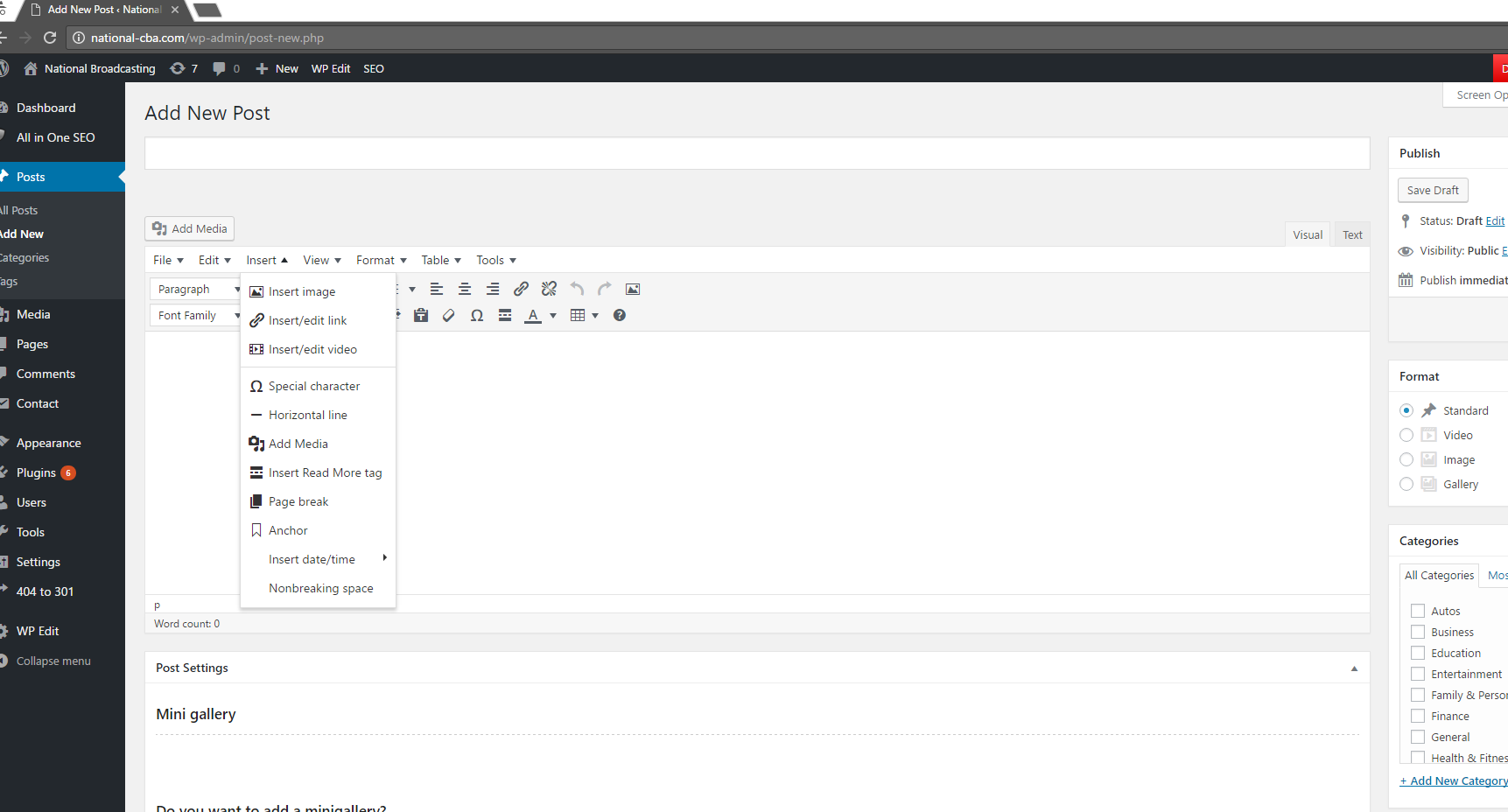Check the Education category checkbox
Viewport: 1508px width, 812px height.
[1418, 653]
